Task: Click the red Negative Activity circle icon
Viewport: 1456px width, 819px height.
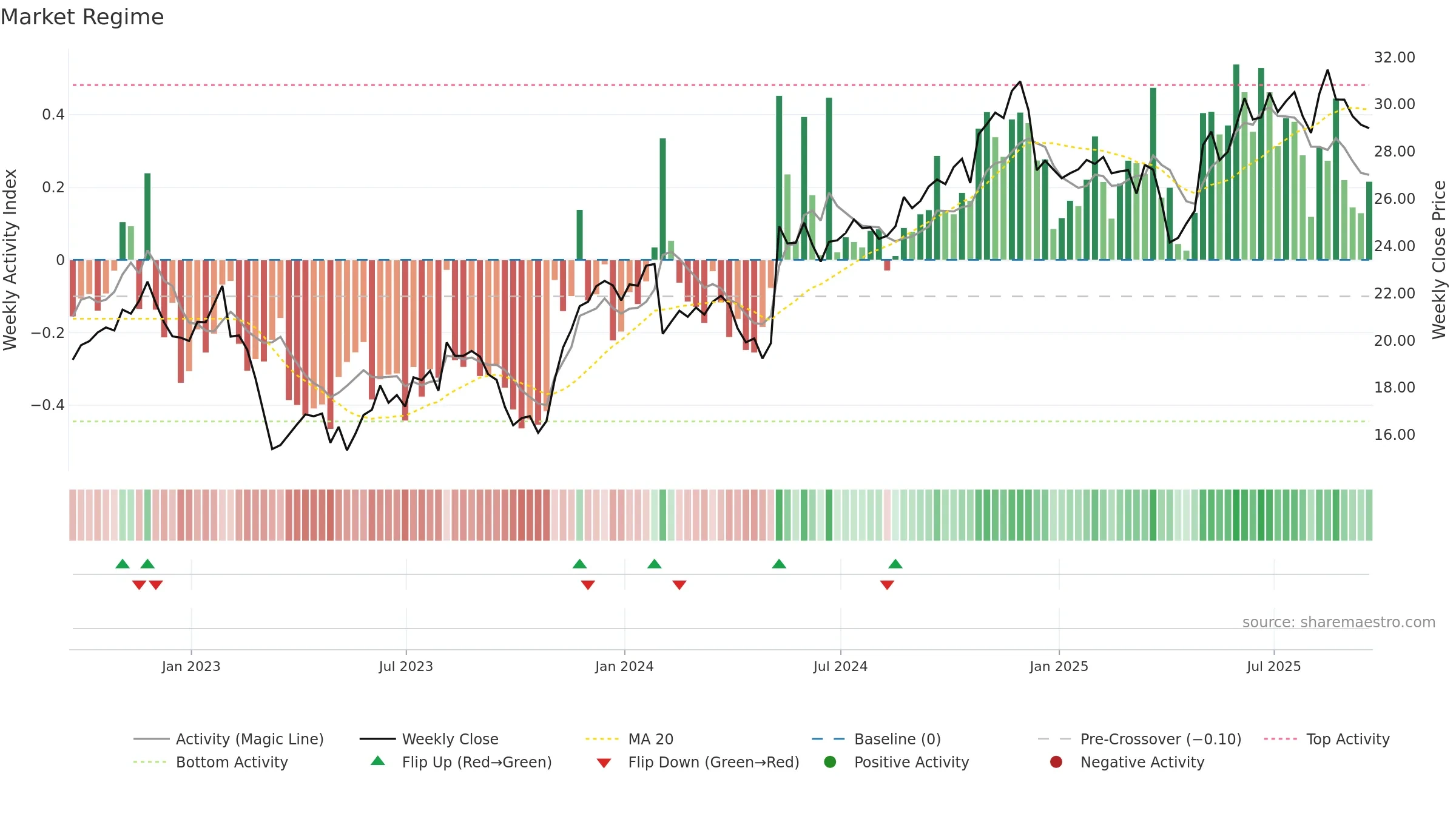Action: pos(1056,762)
